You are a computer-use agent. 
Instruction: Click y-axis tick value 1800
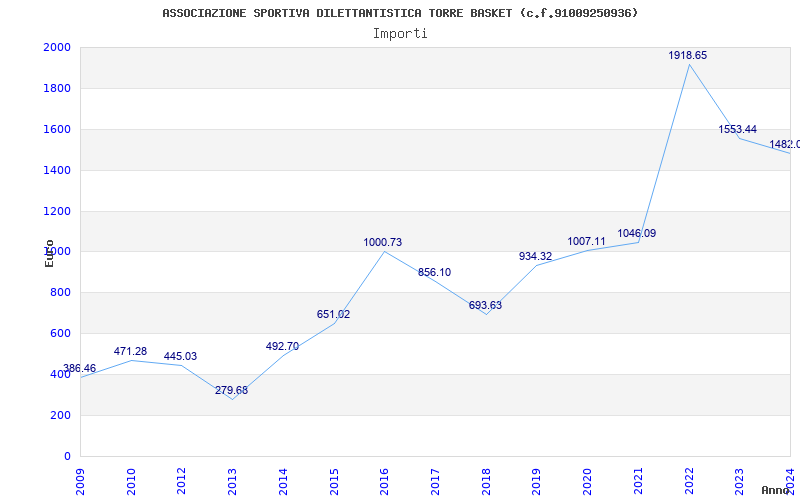coord(57,88)
